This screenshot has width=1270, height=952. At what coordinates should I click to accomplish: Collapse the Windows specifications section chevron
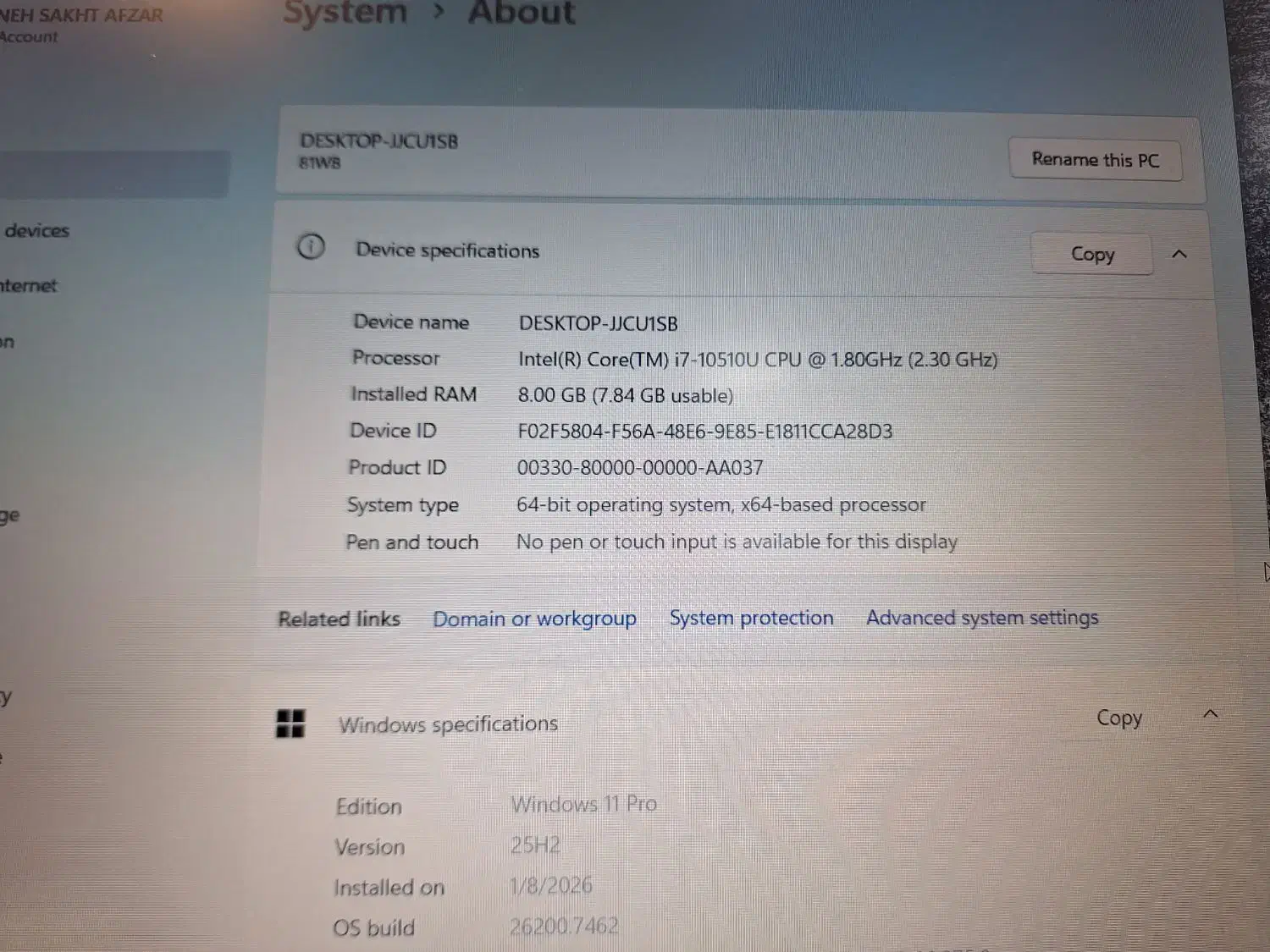pyautogui.click(x=1211, y=714)
